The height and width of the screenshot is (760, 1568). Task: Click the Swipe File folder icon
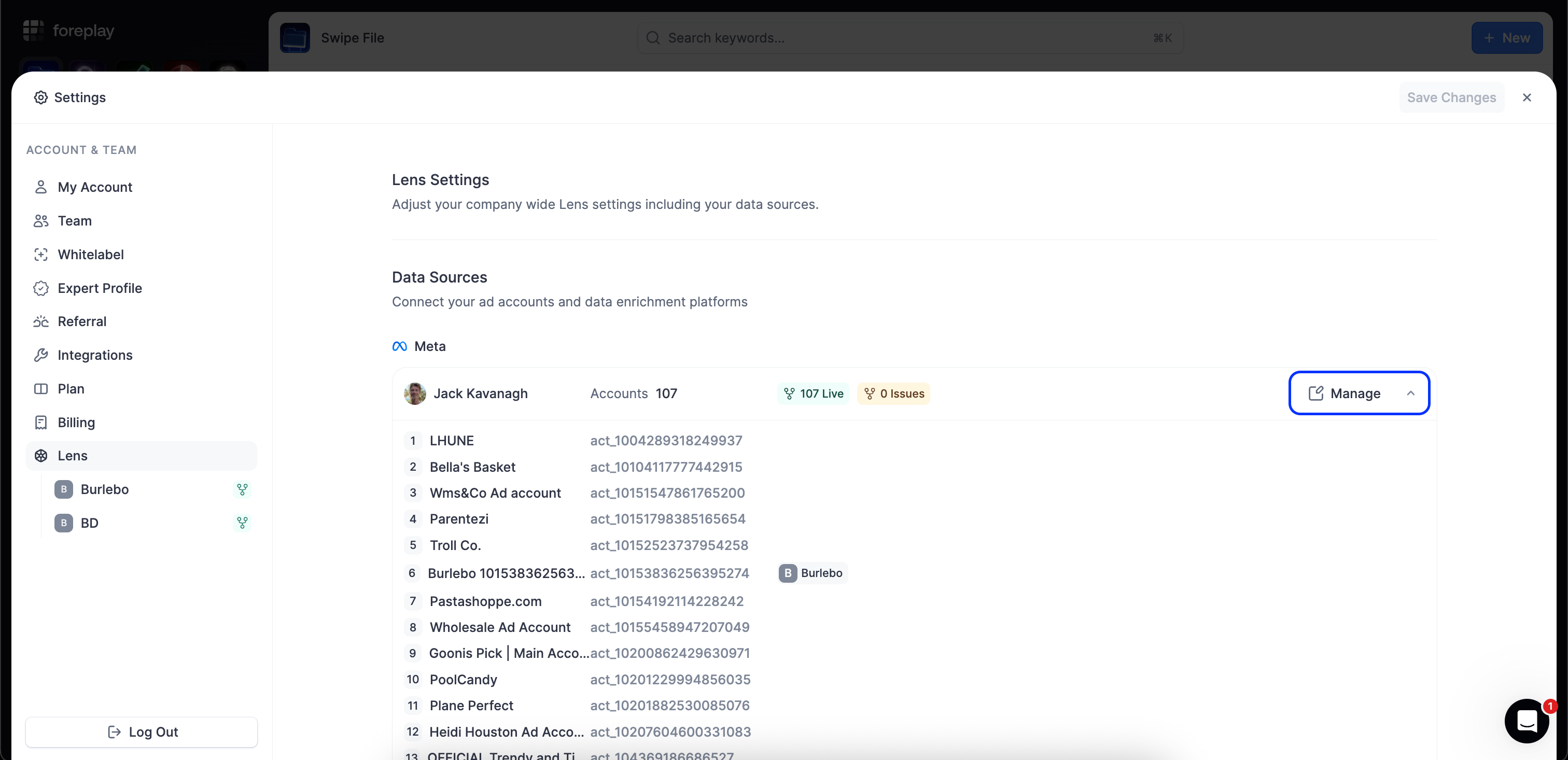click(x=295, y=38)
